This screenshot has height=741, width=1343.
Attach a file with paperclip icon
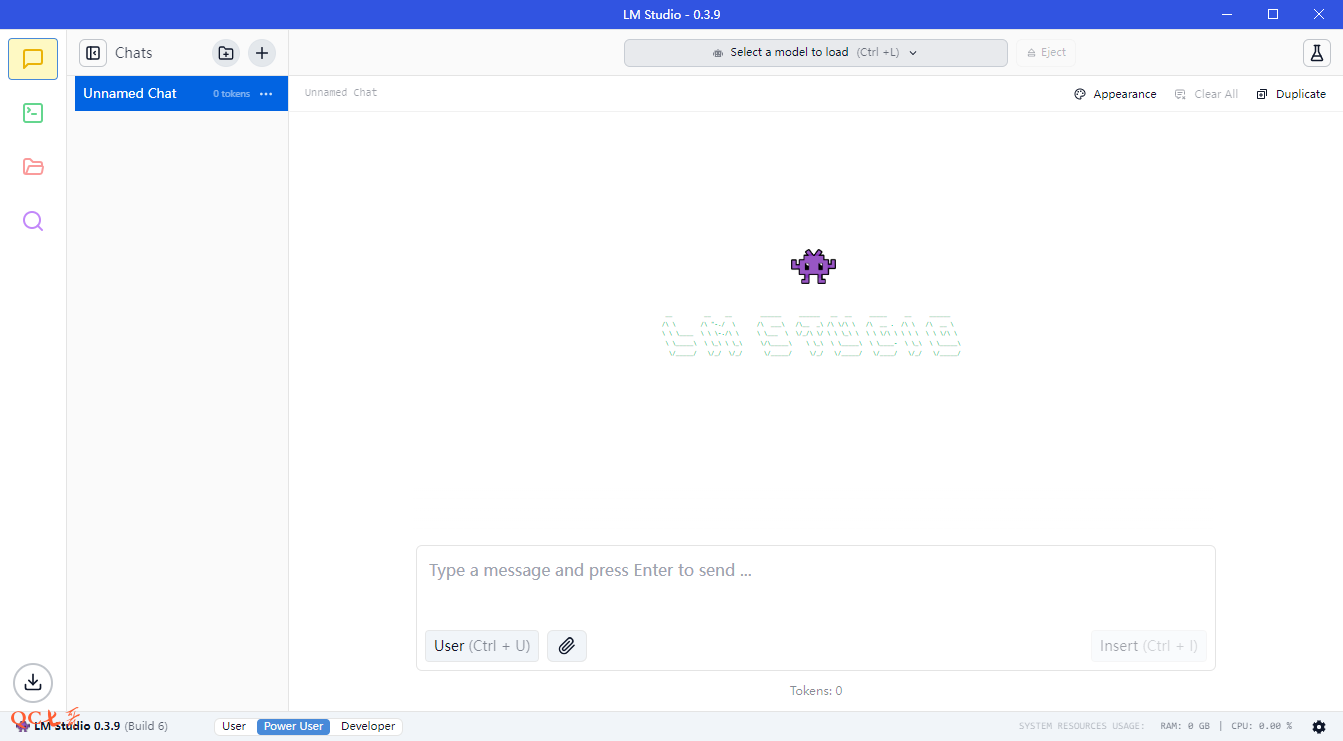click(567, 646)
